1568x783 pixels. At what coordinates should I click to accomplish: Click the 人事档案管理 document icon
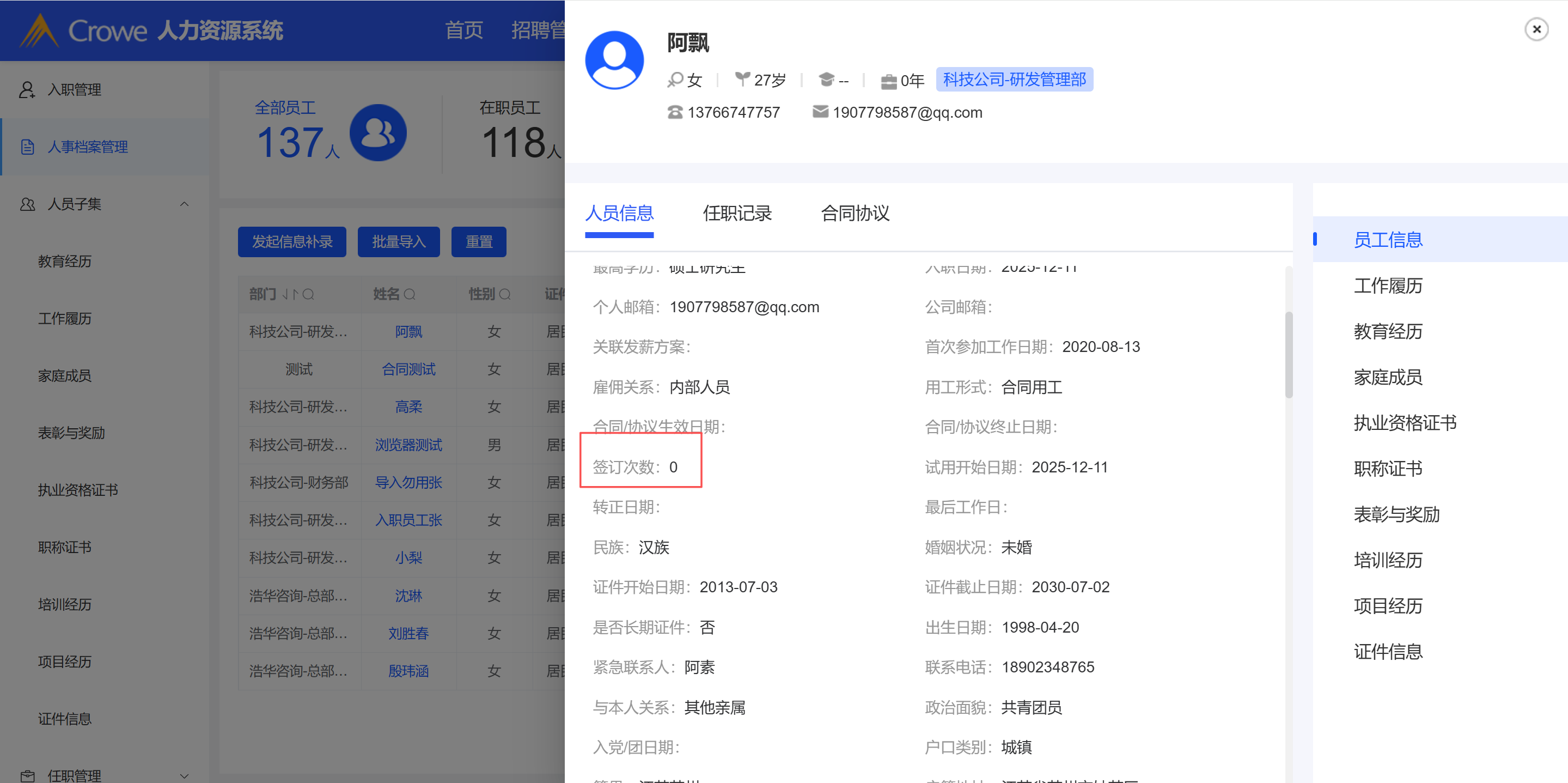pos(27,147)
